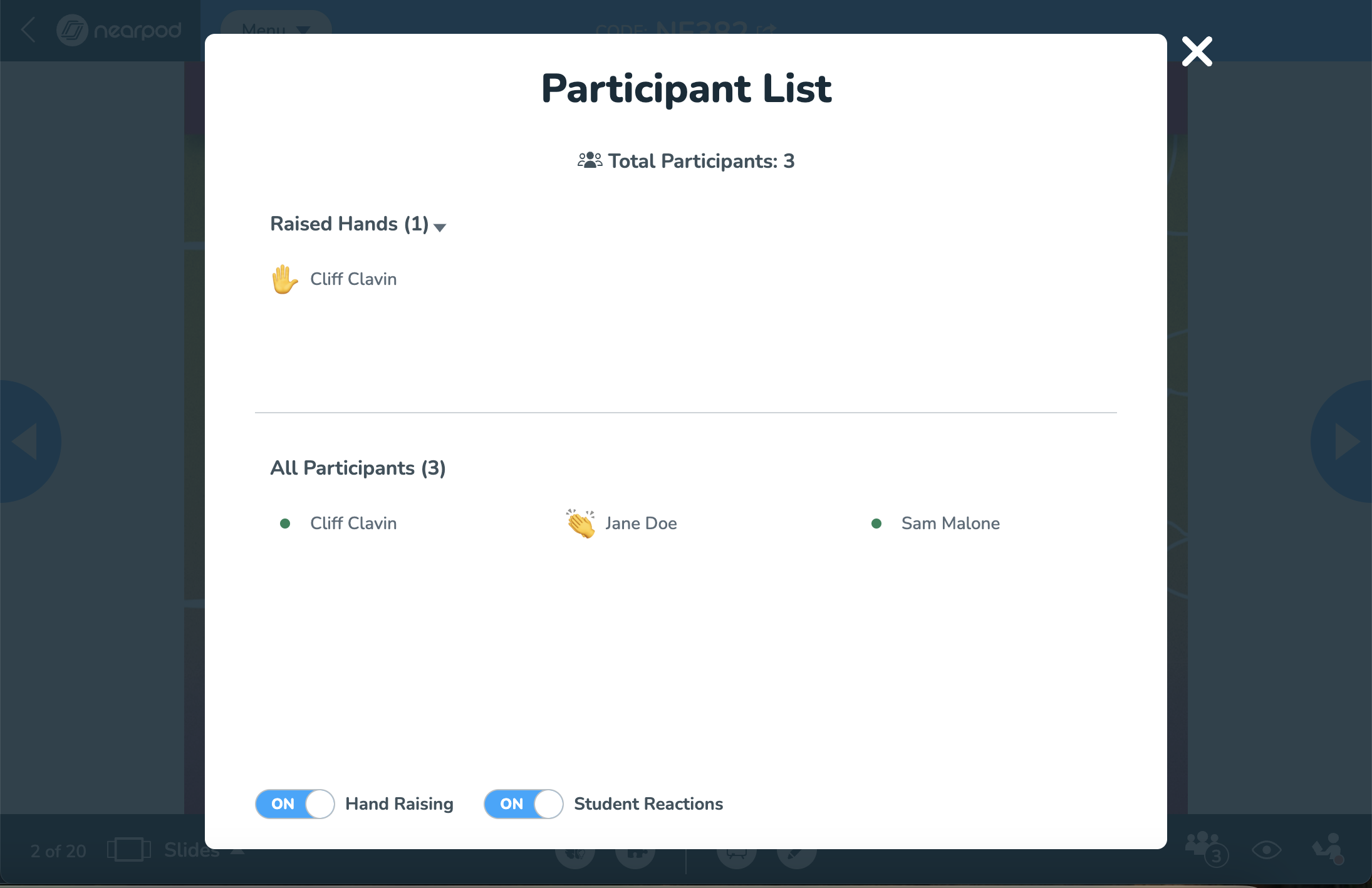Go to the next slide arrow

(1346, 441)
